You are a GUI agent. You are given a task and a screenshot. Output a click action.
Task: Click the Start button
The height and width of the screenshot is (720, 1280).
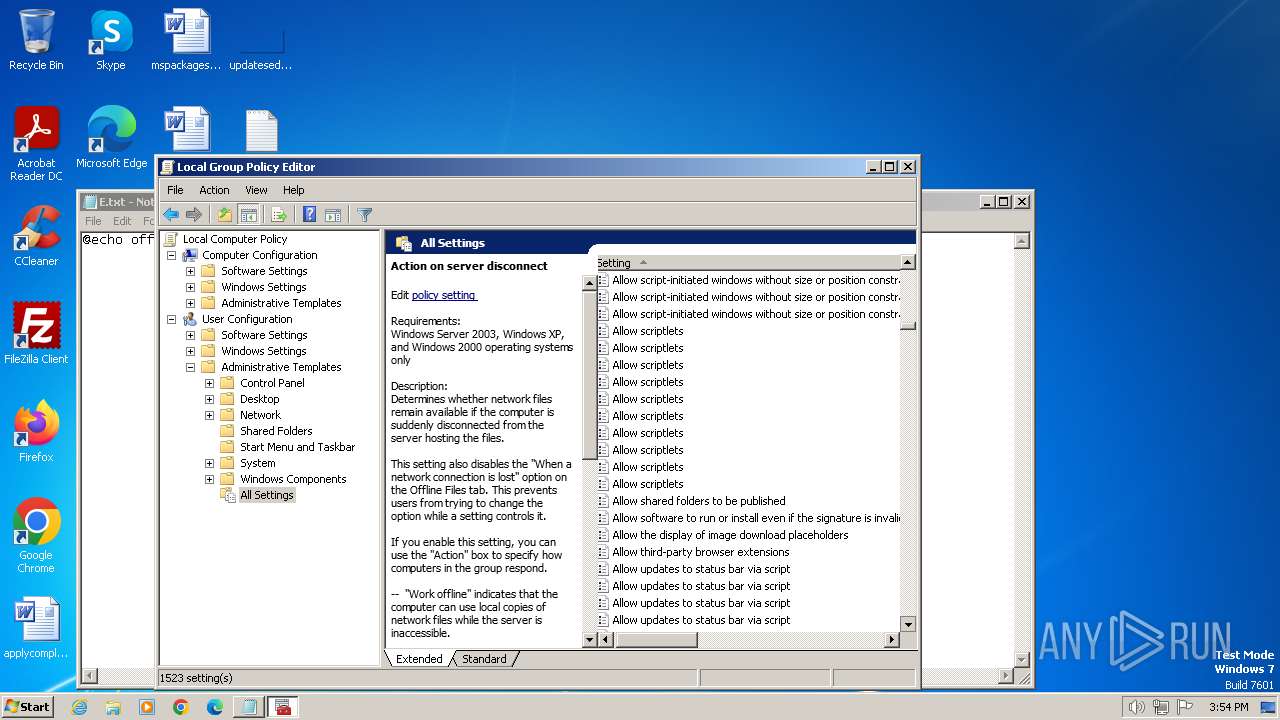pyautogui.click(x=27, y=707)
